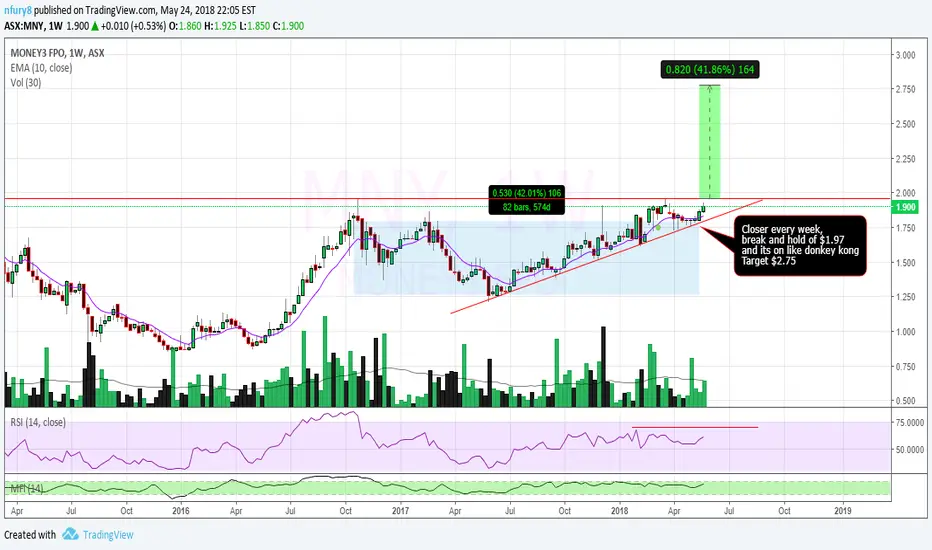Click the green 1.900 current price tag

(905, 207)
